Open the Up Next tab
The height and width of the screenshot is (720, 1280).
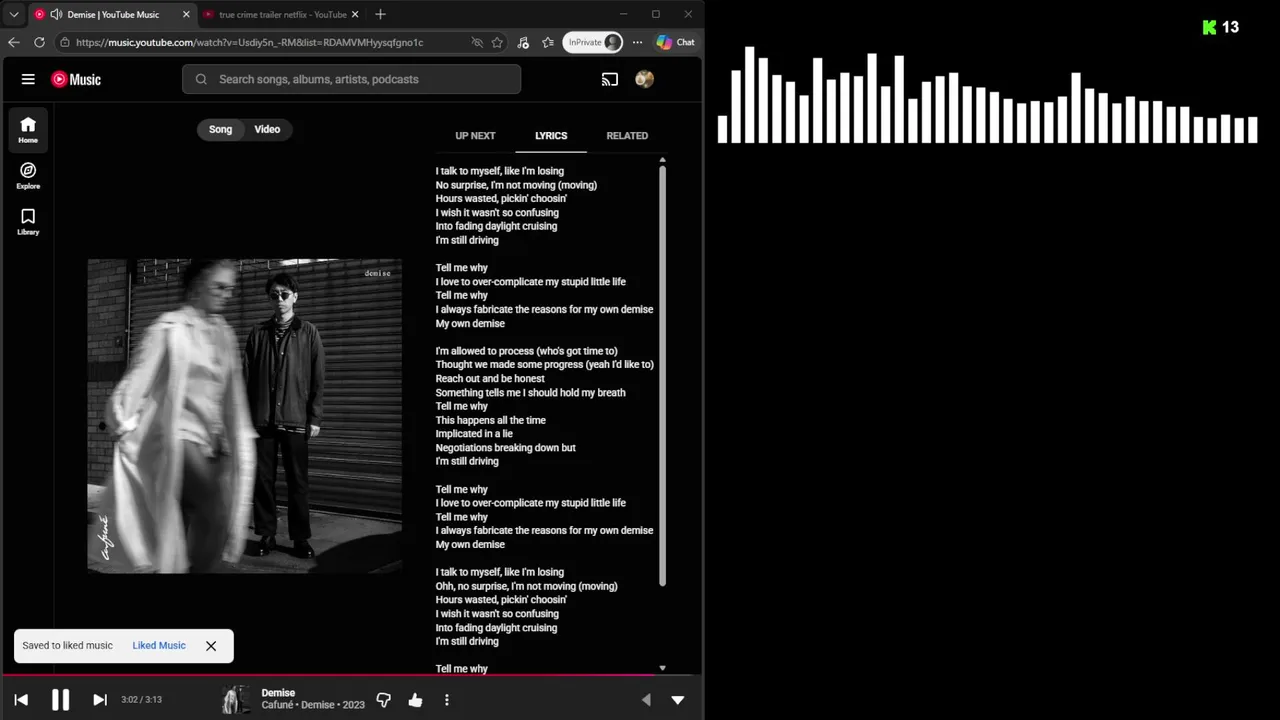coord(475,136)
